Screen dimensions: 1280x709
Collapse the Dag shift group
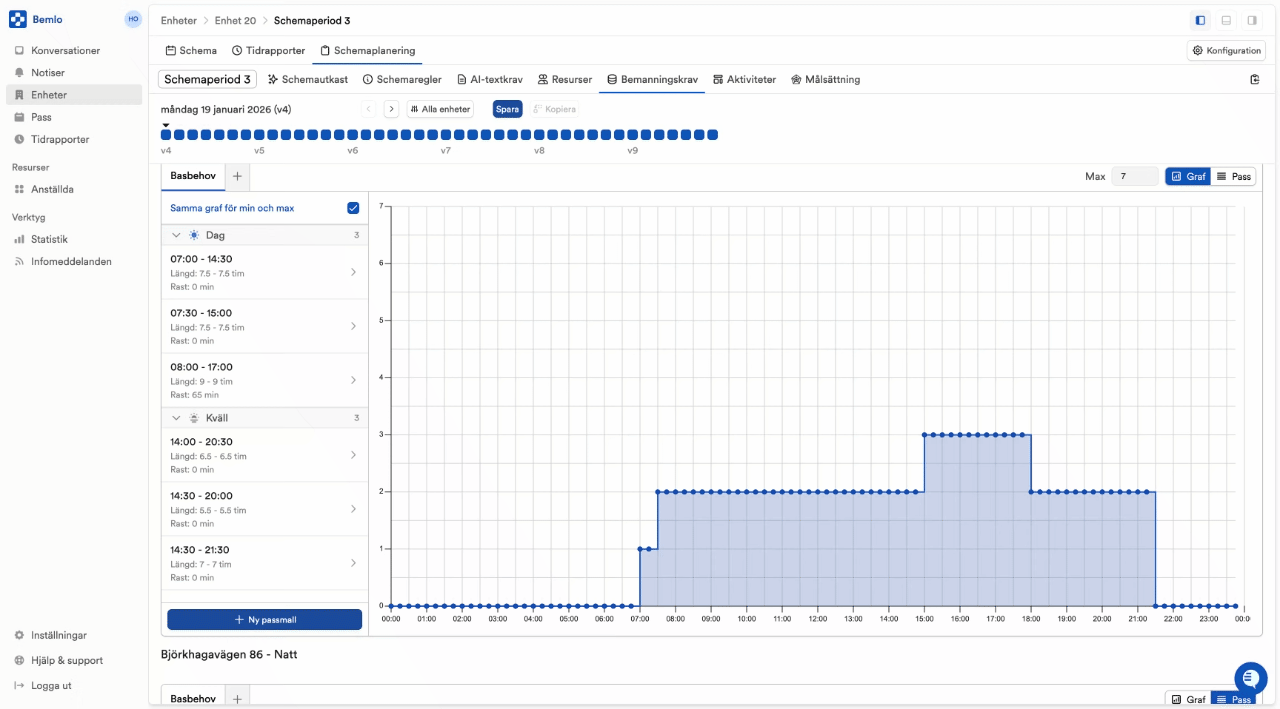[x=177, y=235]
